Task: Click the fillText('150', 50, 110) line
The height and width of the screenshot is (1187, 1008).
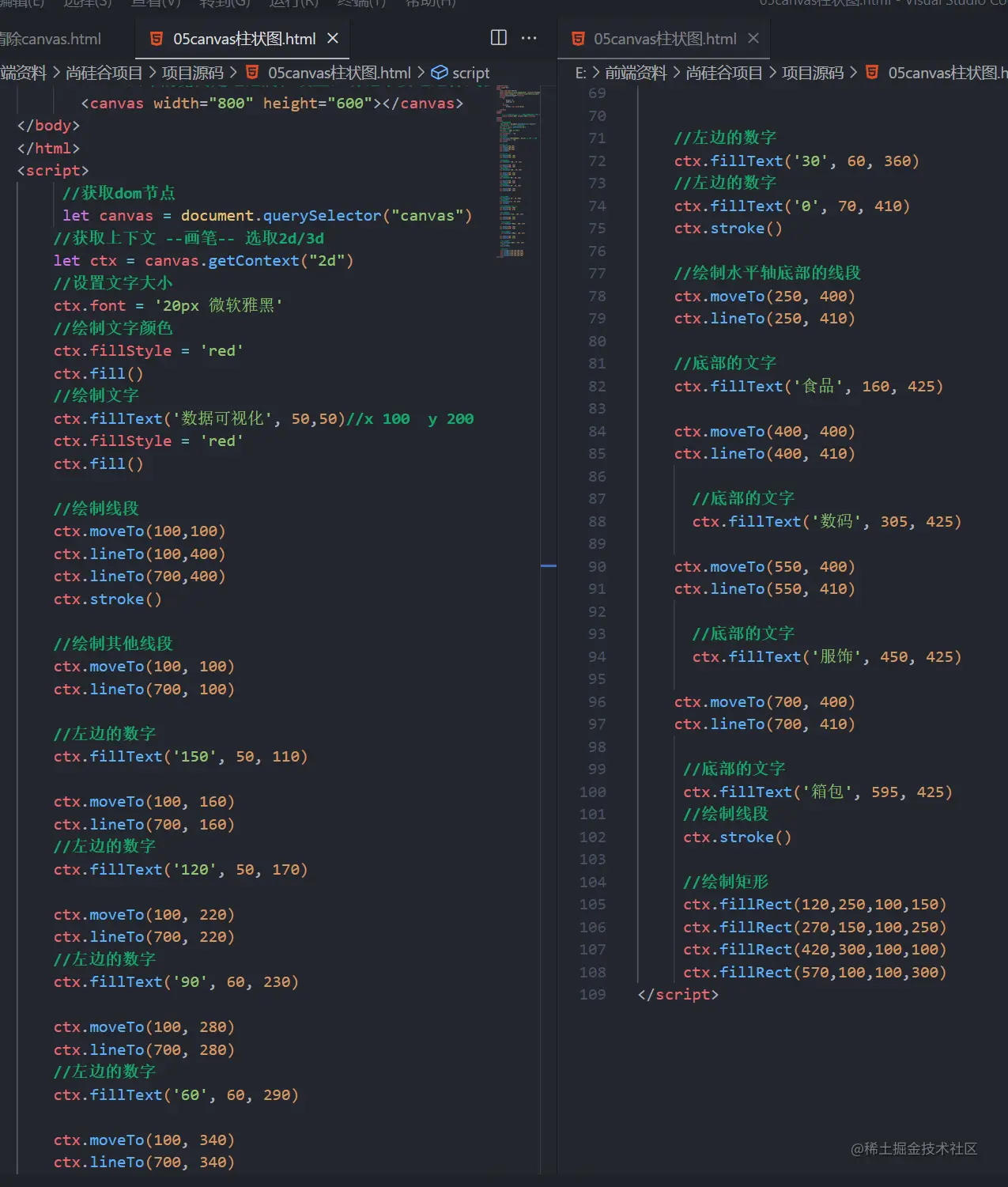Action: (x=180, y=756)
